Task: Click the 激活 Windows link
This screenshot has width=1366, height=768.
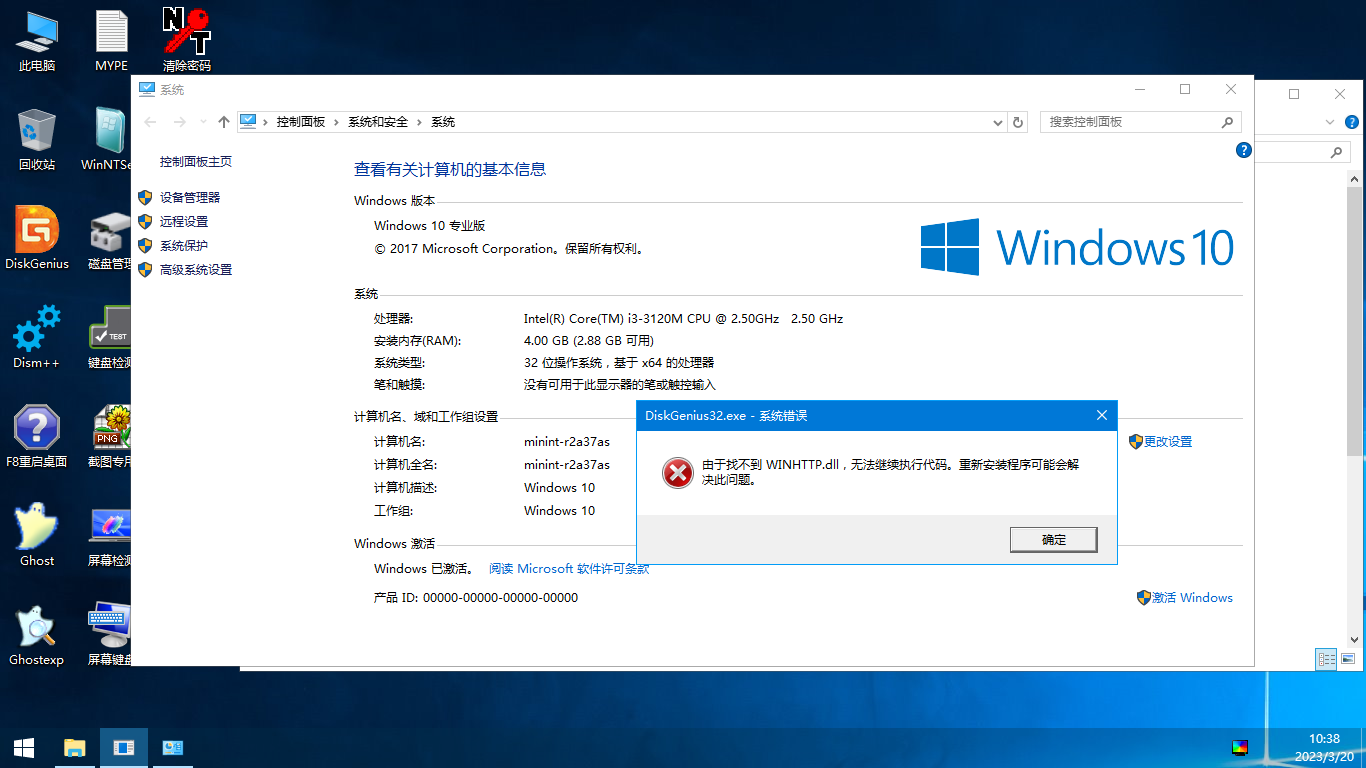Action: click(1192, 598)
